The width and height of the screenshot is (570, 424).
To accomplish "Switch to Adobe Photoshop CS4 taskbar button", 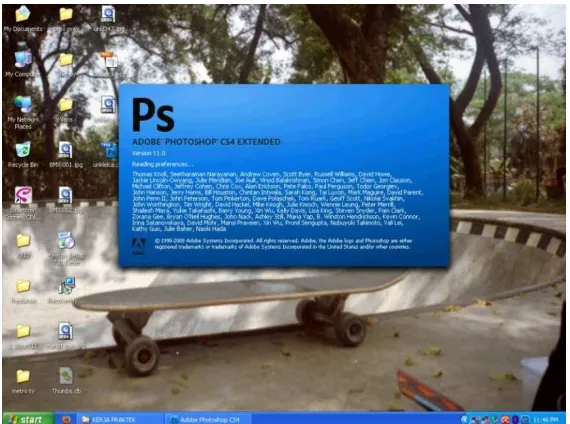I will [x=207, y=419].
